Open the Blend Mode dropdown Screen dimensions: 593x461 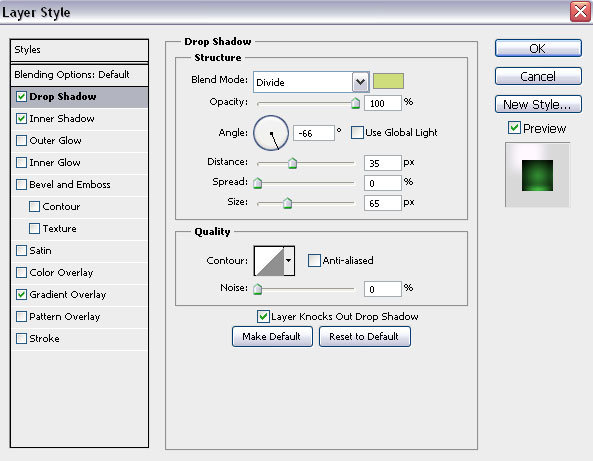click(360, 82)
